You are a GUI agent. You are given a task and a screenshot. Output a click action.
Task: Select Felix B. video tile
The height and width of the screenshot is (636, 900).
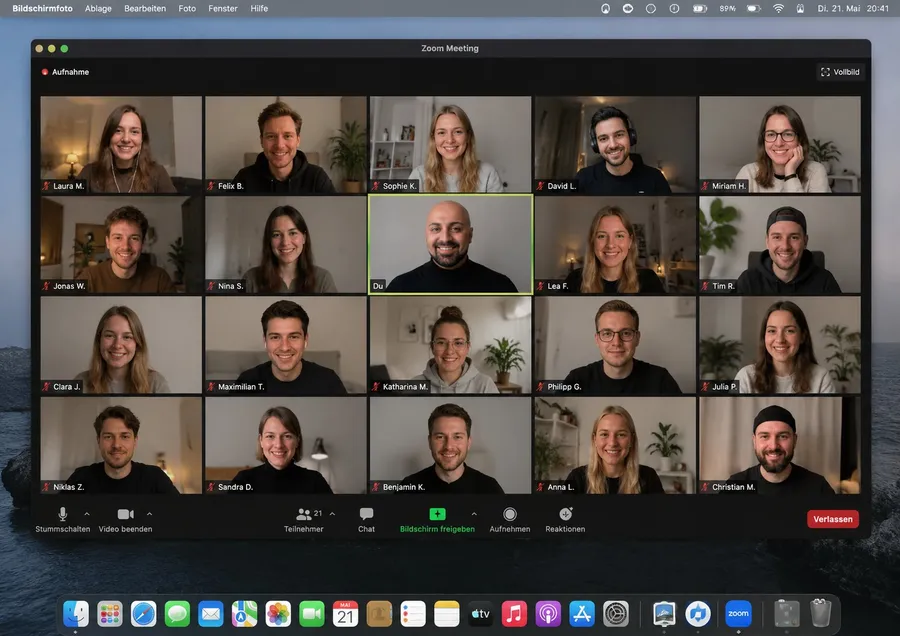click(x=286, y=144)
